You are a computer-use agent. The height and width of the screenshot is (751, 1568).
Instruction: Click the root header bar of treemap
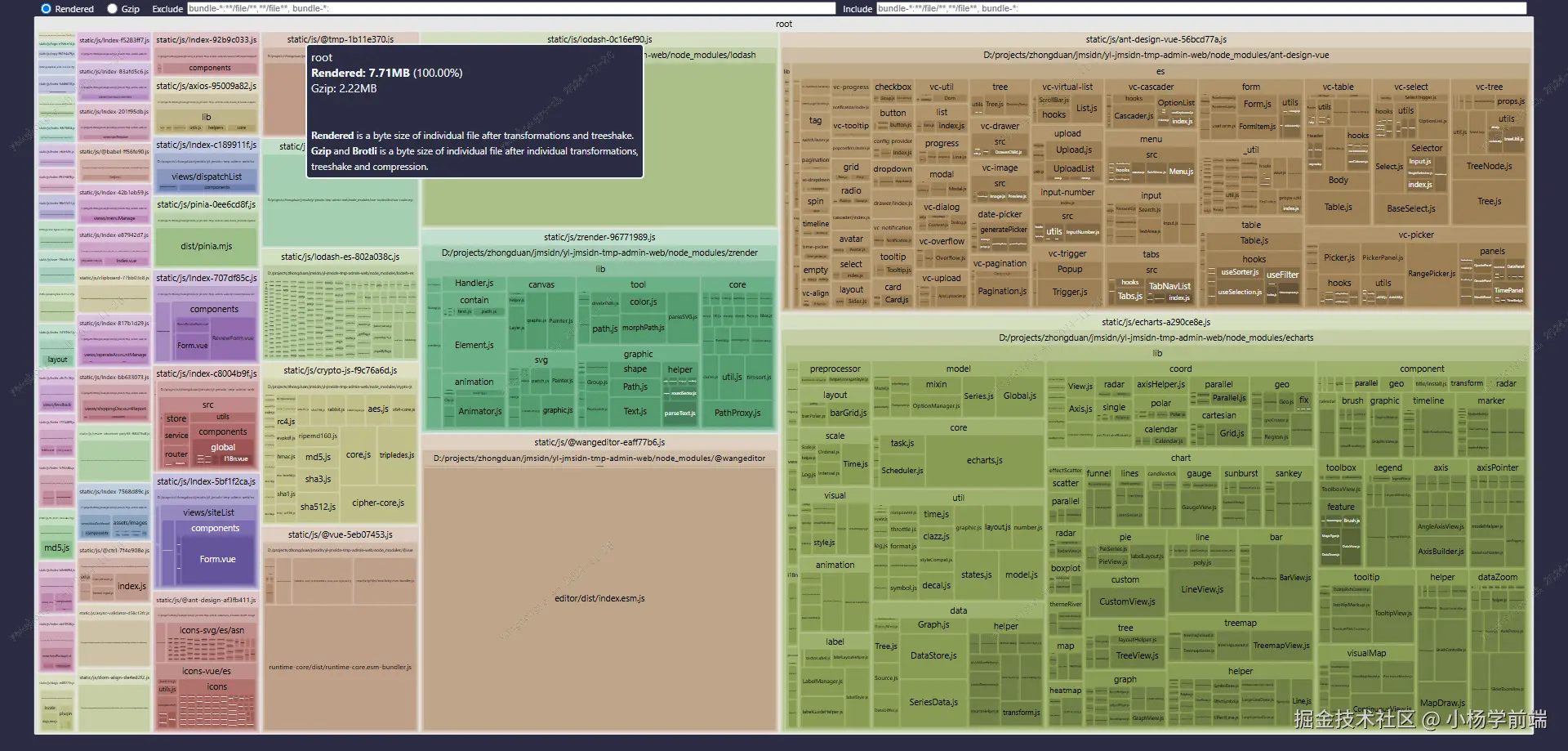[x=784, y=24]
